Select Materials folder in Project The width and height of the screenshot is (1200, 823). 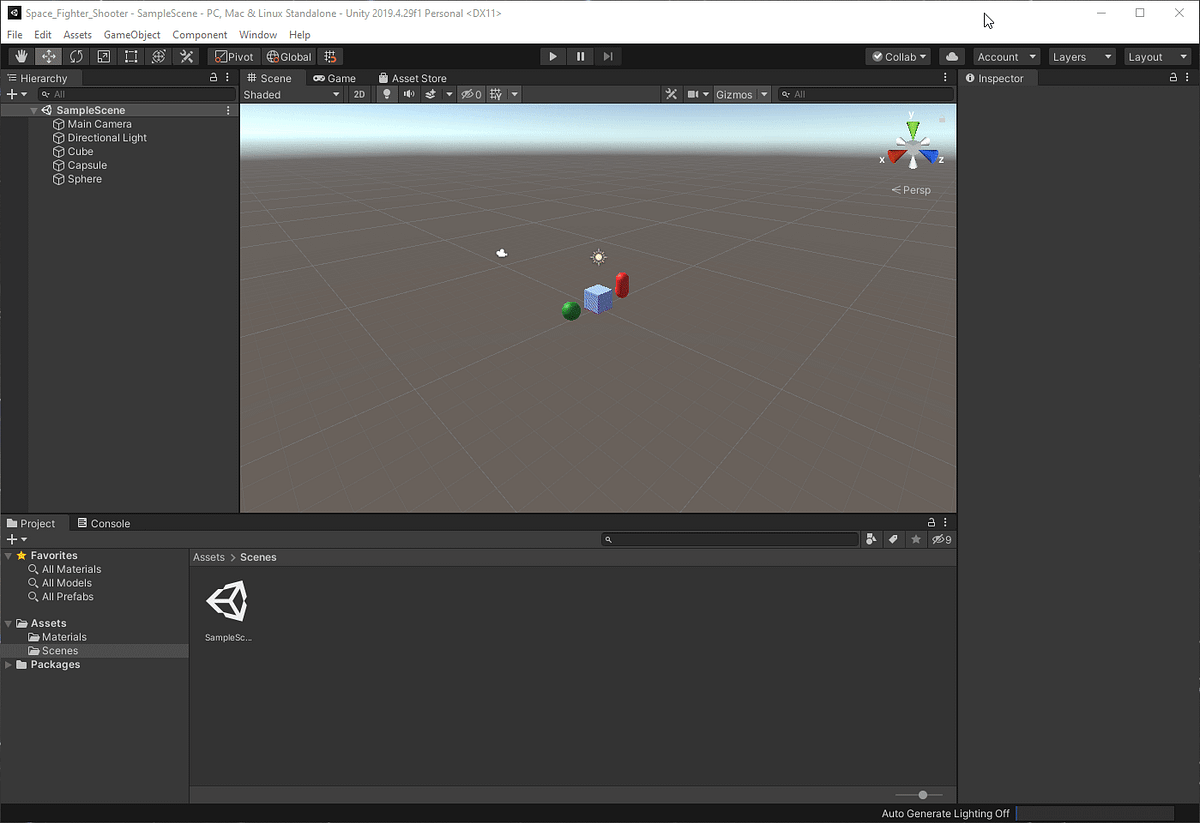click(x=64, y=637)
